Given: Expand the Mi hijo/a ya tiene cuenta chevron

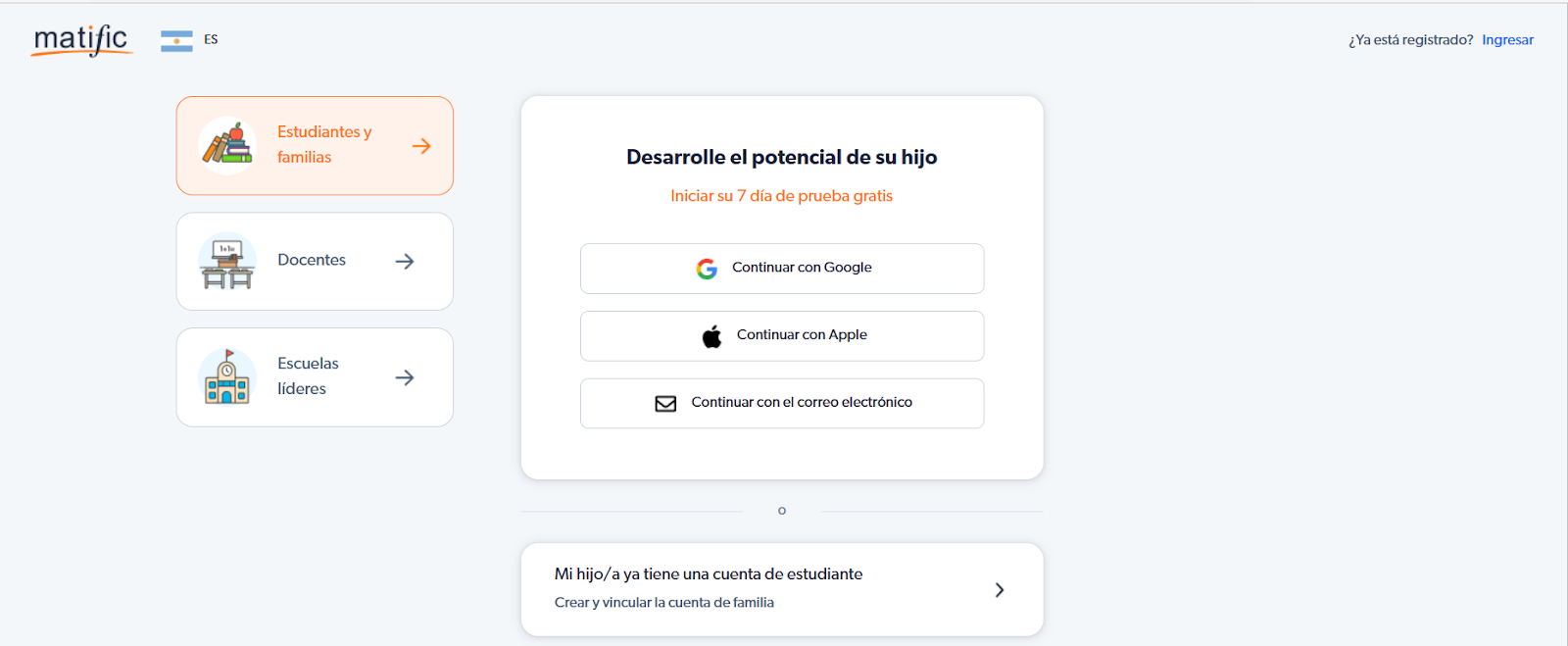Looking at the screenshot, I should click(1000, 590).
